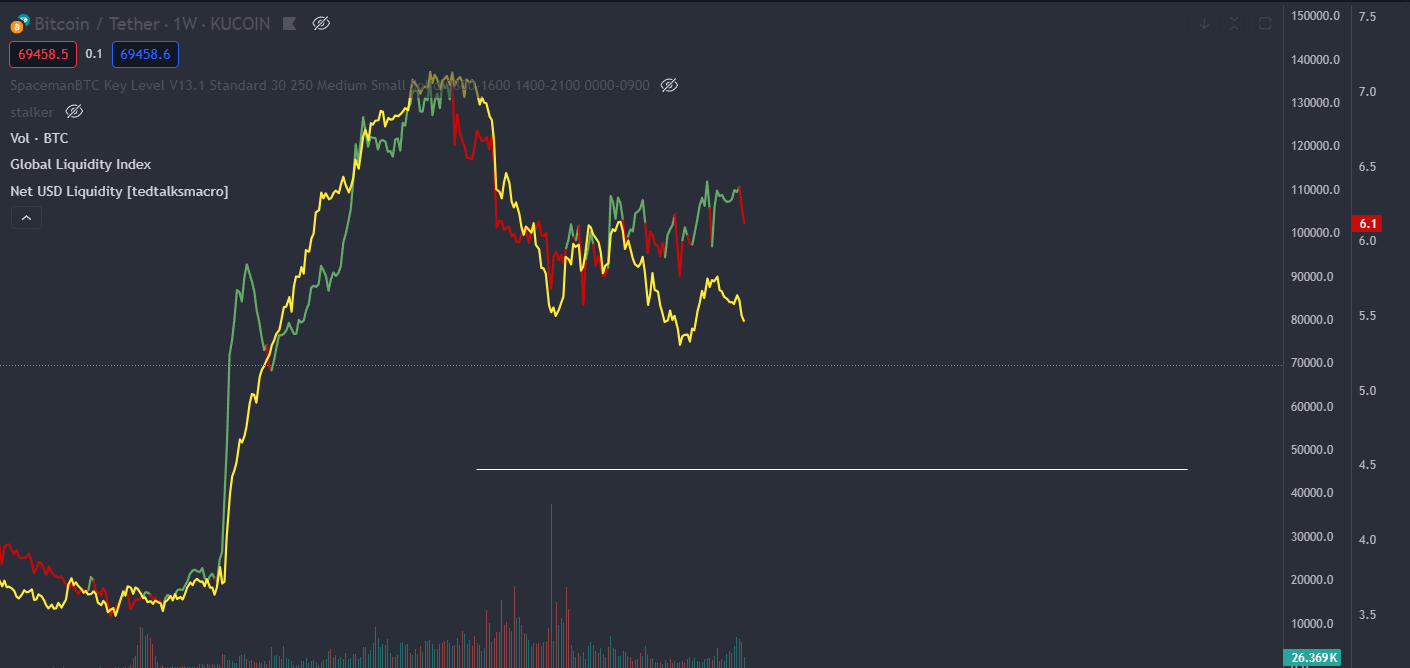The height and width of the screenshot is (668, 1410).
Task: Toggle visibility of Bitcoin / Tether main series
Action: pos(321,23)
